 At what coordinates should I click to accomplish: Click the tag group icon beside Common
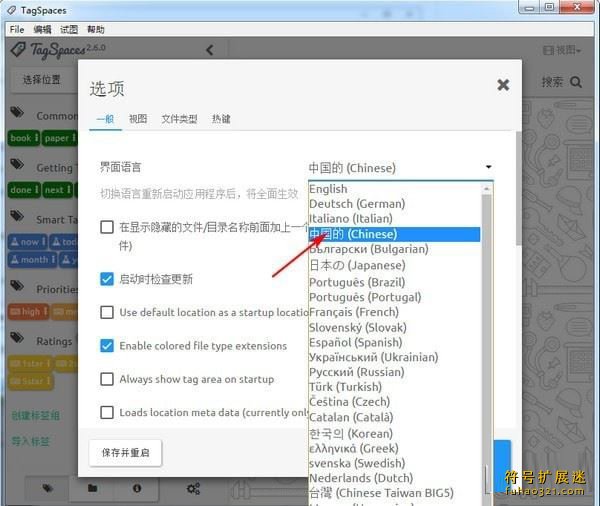pos(17,112)
